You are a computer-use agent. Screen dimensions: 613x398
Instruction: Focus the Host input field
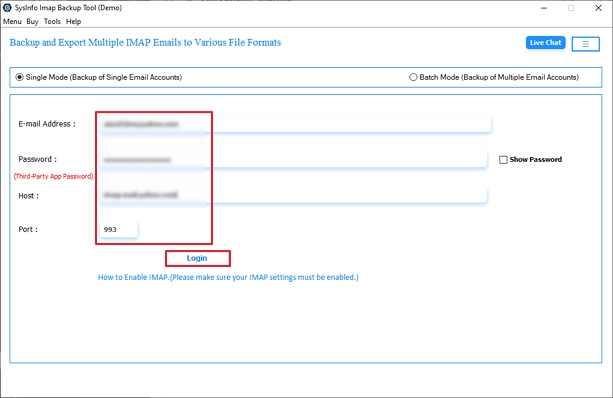(x=293, y=195)
